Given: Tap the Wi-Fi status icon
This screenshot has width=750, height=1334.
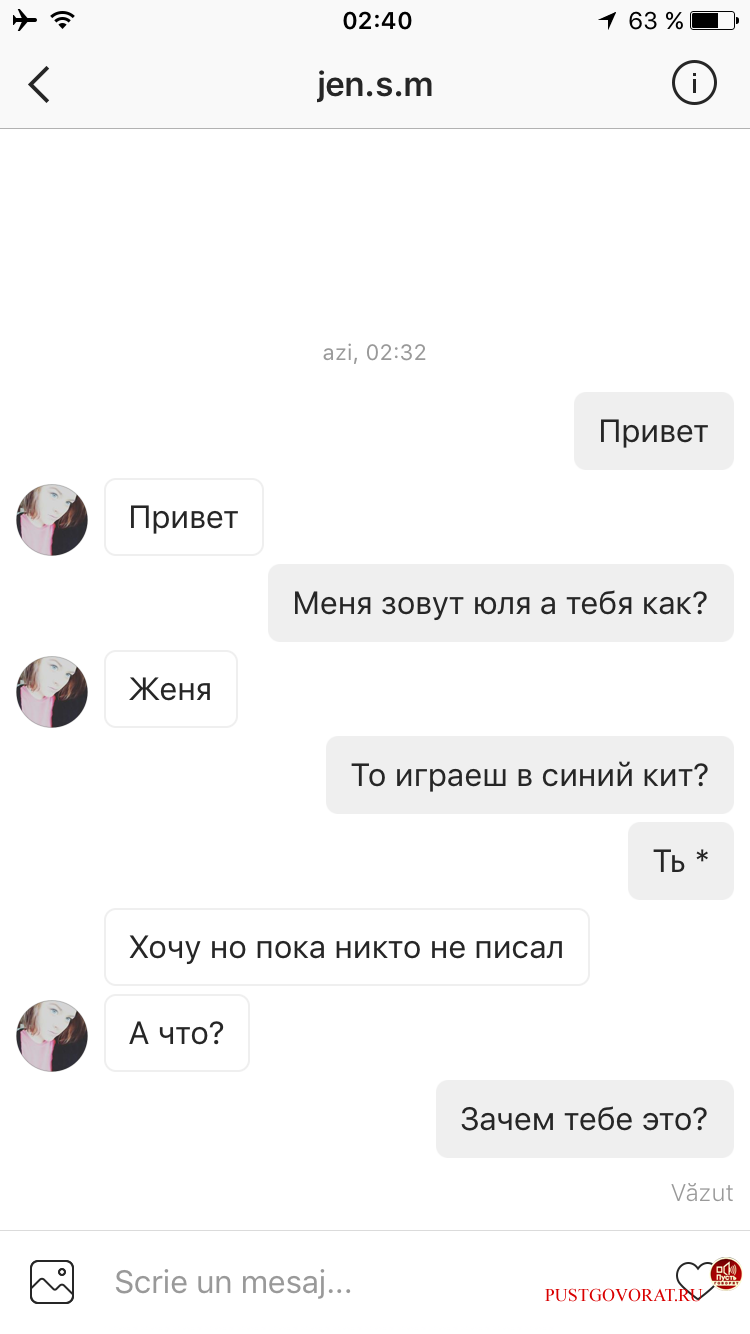Looking at the screenshot, I should (63, 20).
